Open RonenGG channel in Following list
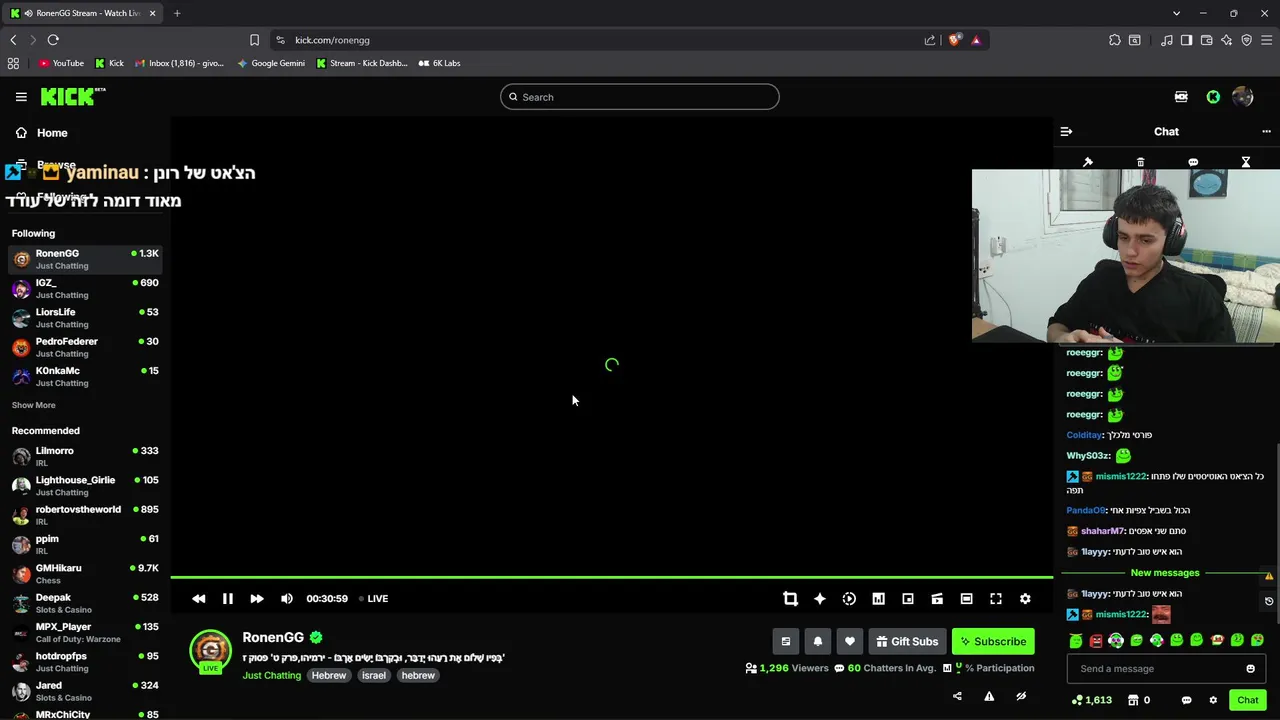The image size is (1280, 720). pyautogui.click(x=85, y=259)
